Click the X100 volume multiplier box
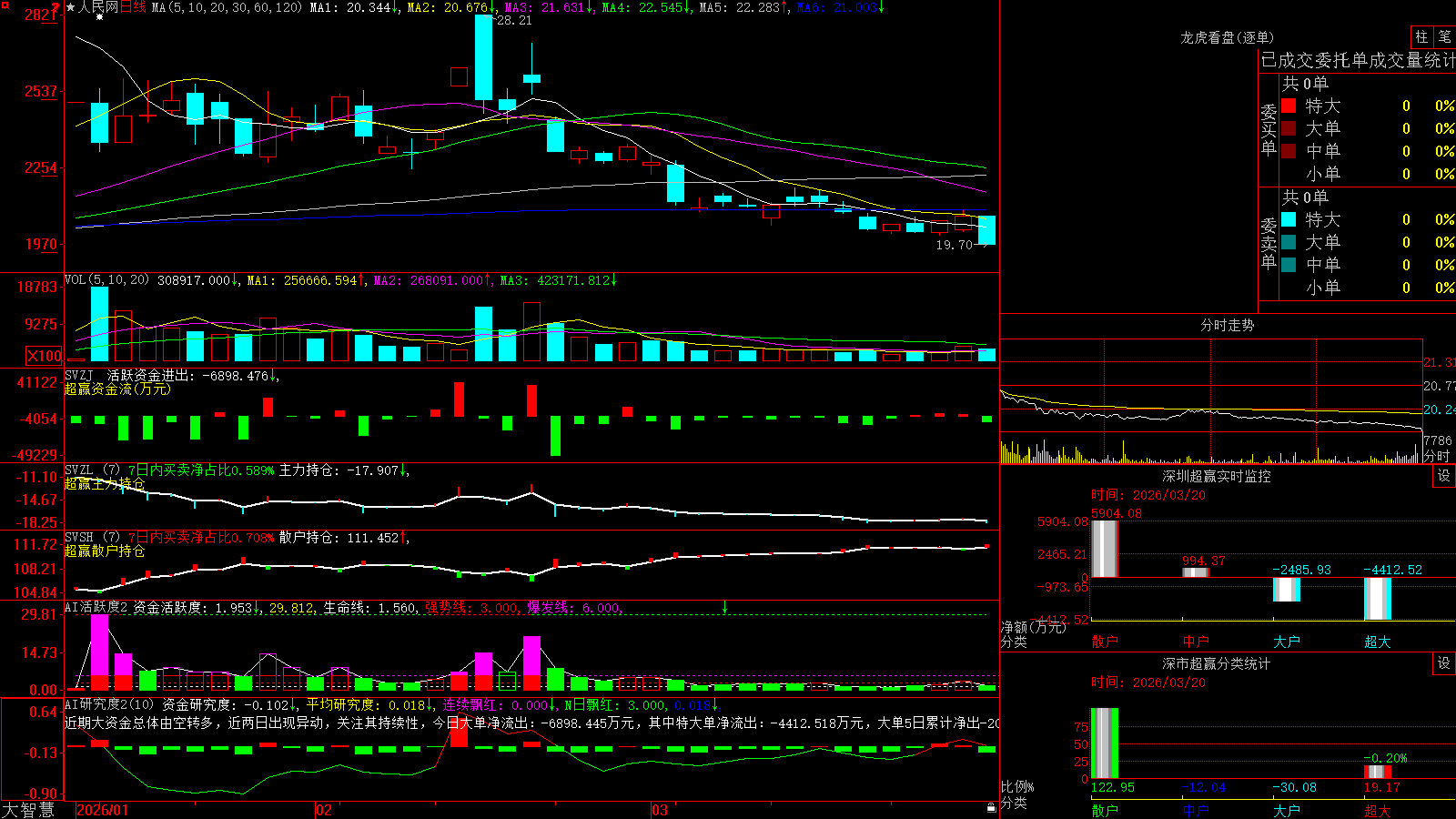 coord(44,356)
